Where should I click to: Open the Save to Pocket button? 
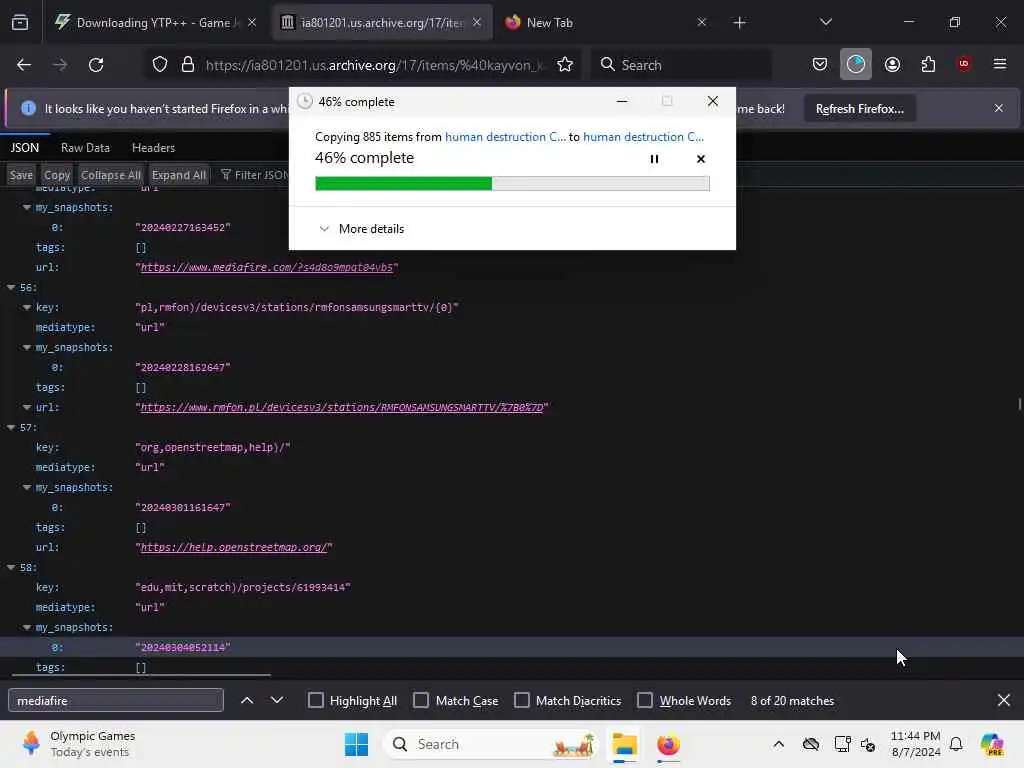(820, 64)
